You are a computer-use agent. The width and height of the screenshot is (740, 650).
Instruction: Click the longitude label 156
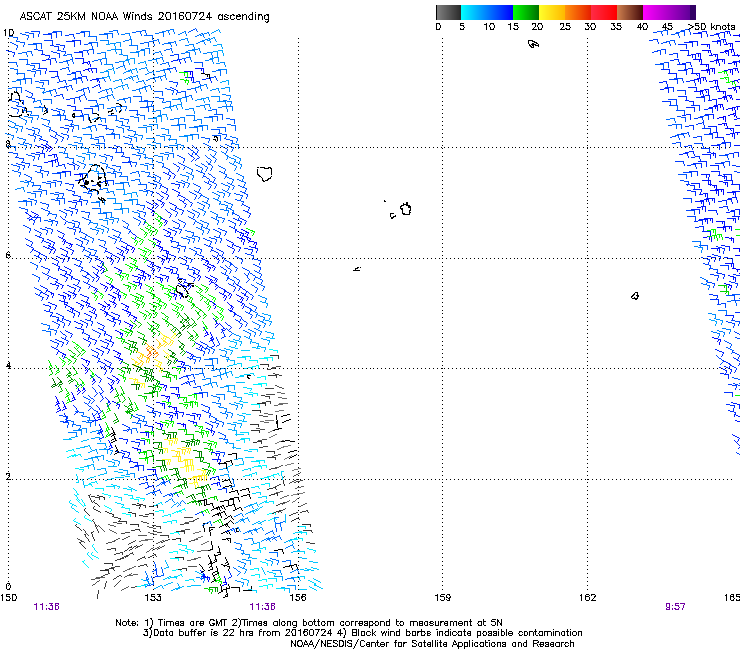pyautogui.click(x=298, y=598)
